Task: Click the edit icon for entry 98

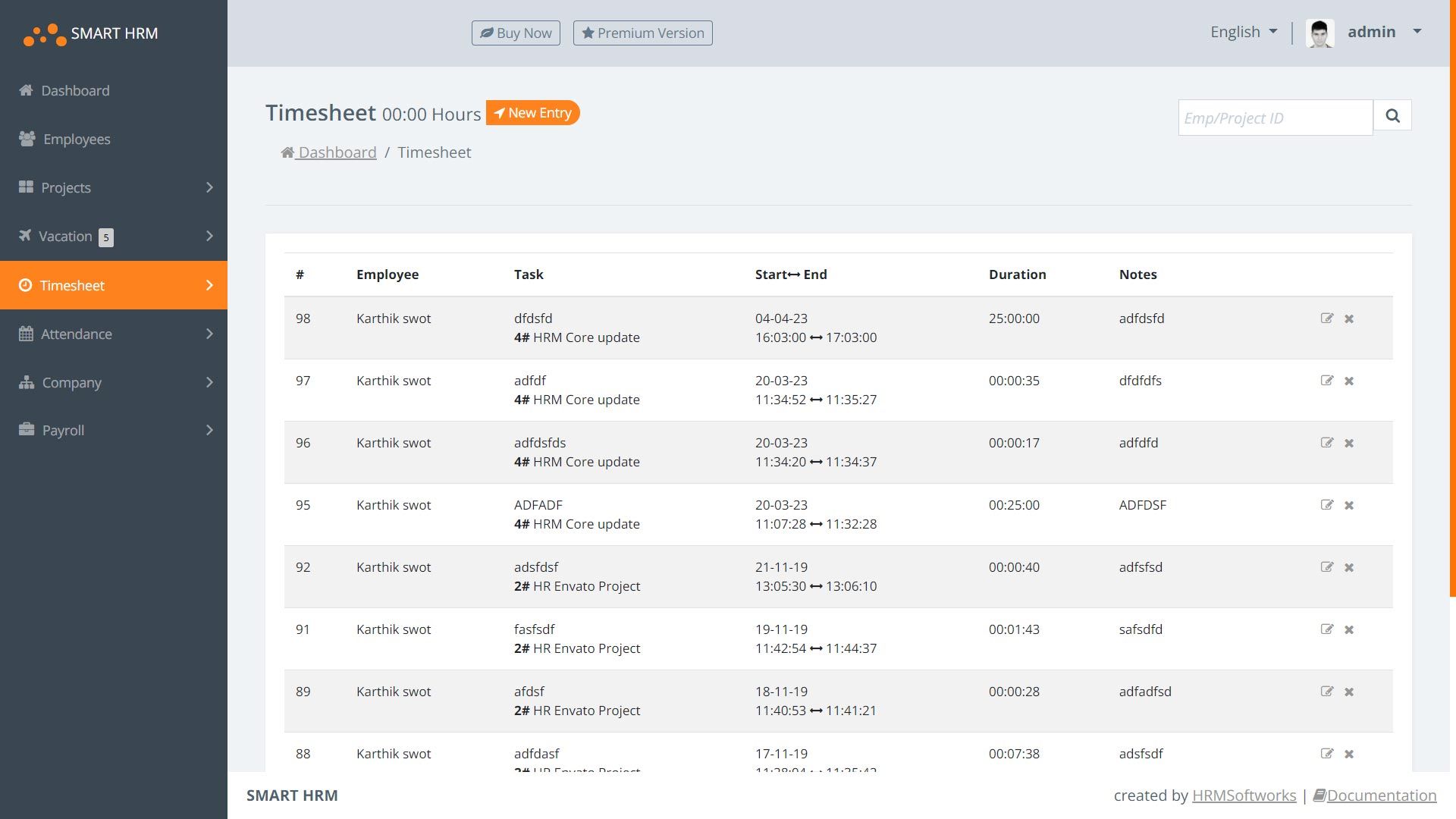Action: pyautogui.click(x=1326, y=318)
